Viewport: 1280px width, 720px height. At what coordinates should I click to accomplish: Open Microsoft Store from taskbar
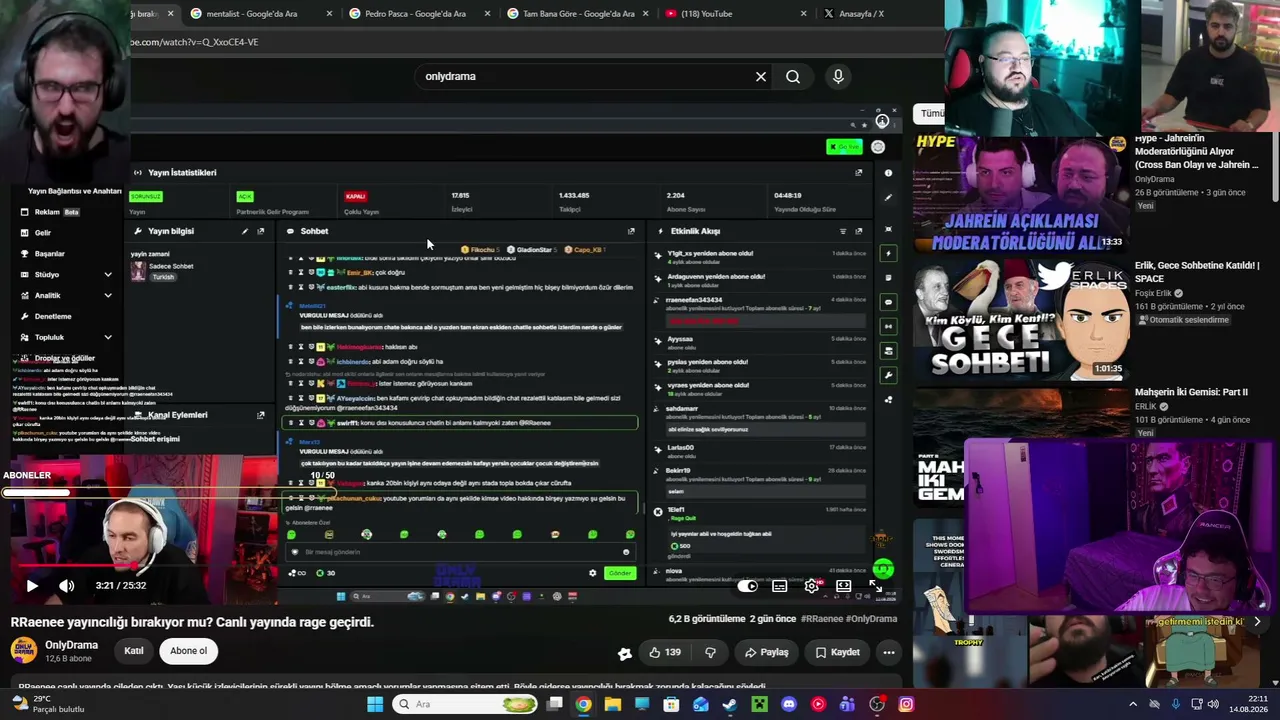tap(671, 704)
